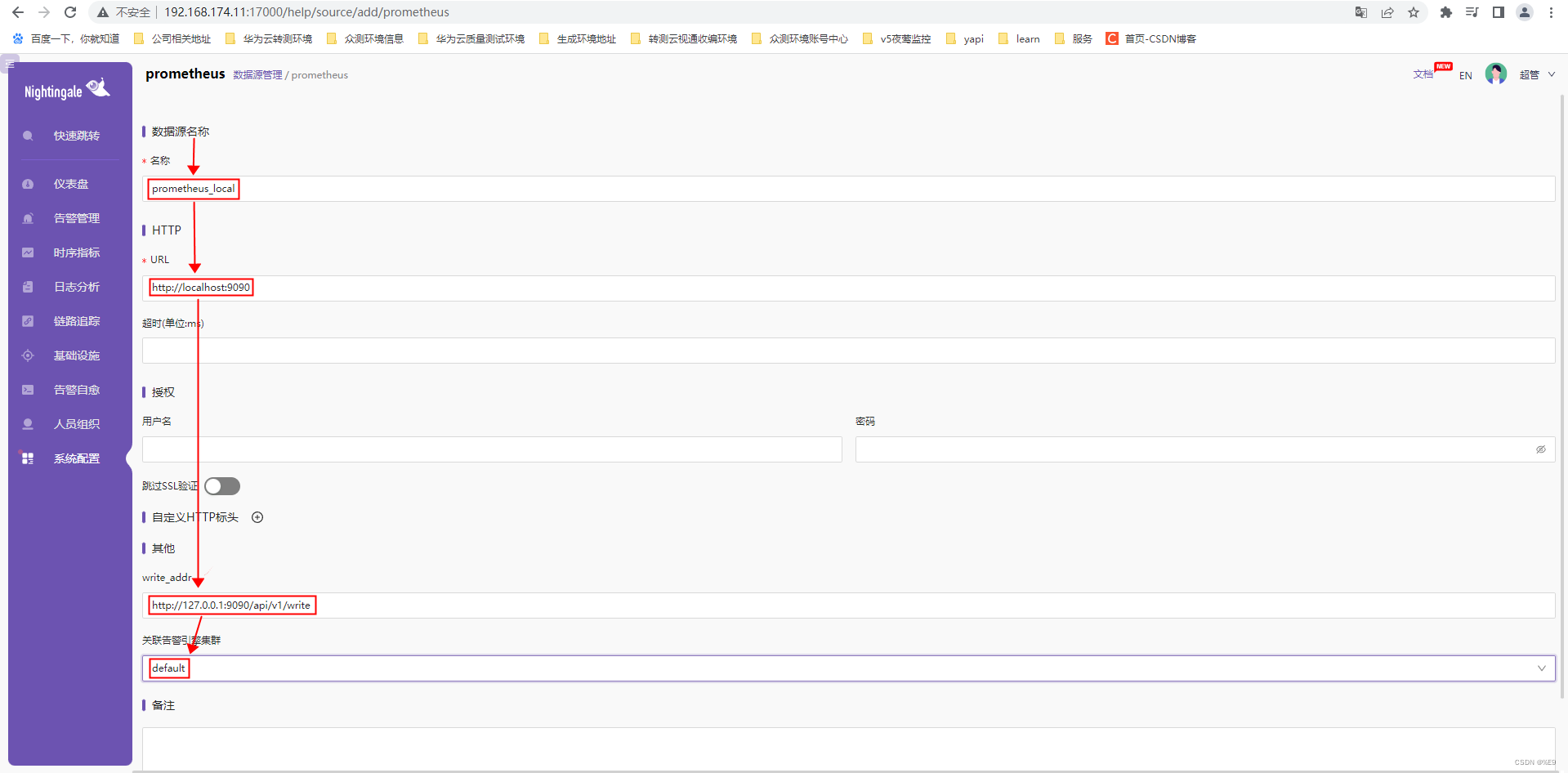The height and width of the screenshot is (773, 1568).
Task: Open the translate page icon
Action: [x=1360, y=12]
